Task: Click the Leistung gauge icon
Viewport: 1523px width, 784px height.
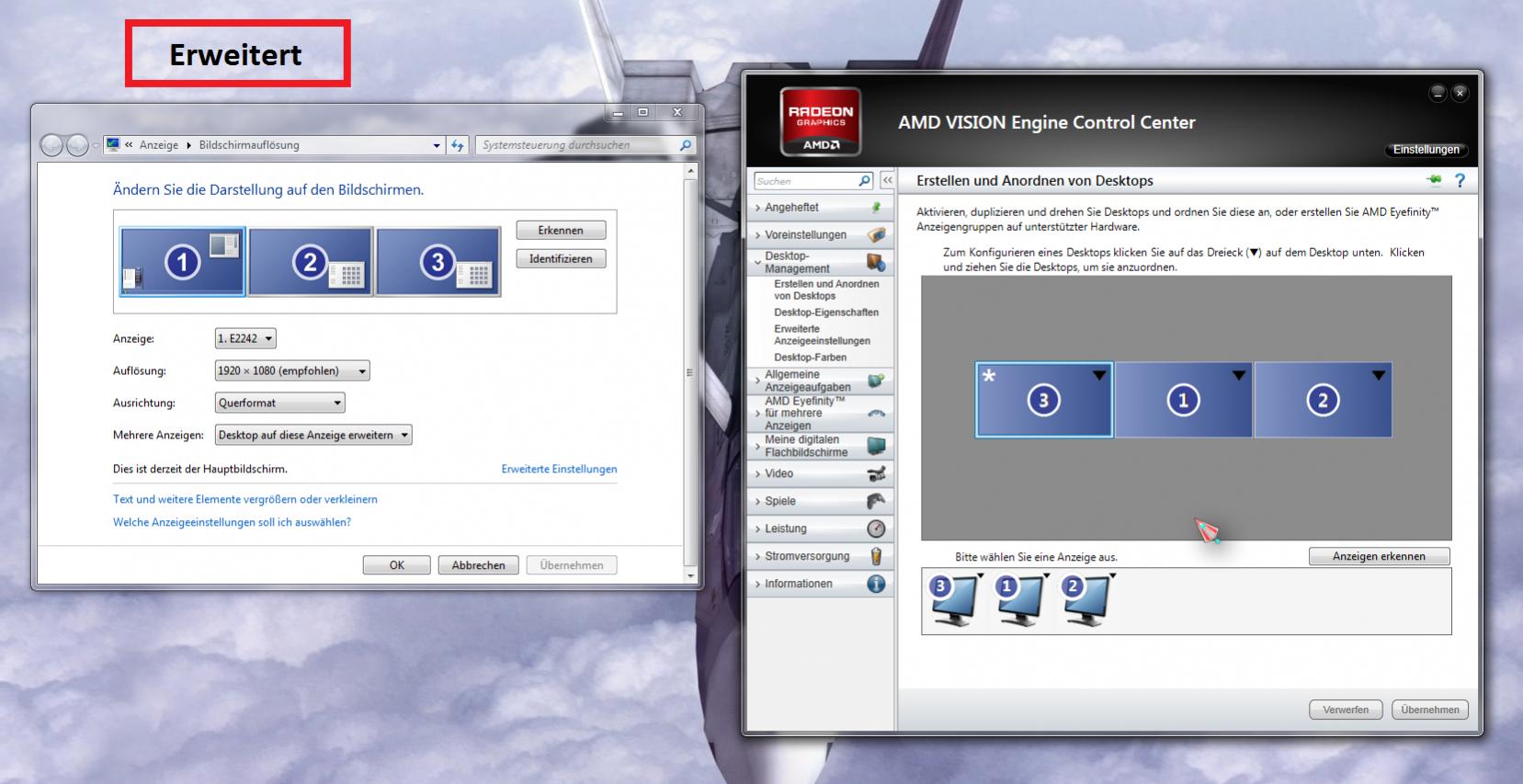Action: (x=877, y=528)
